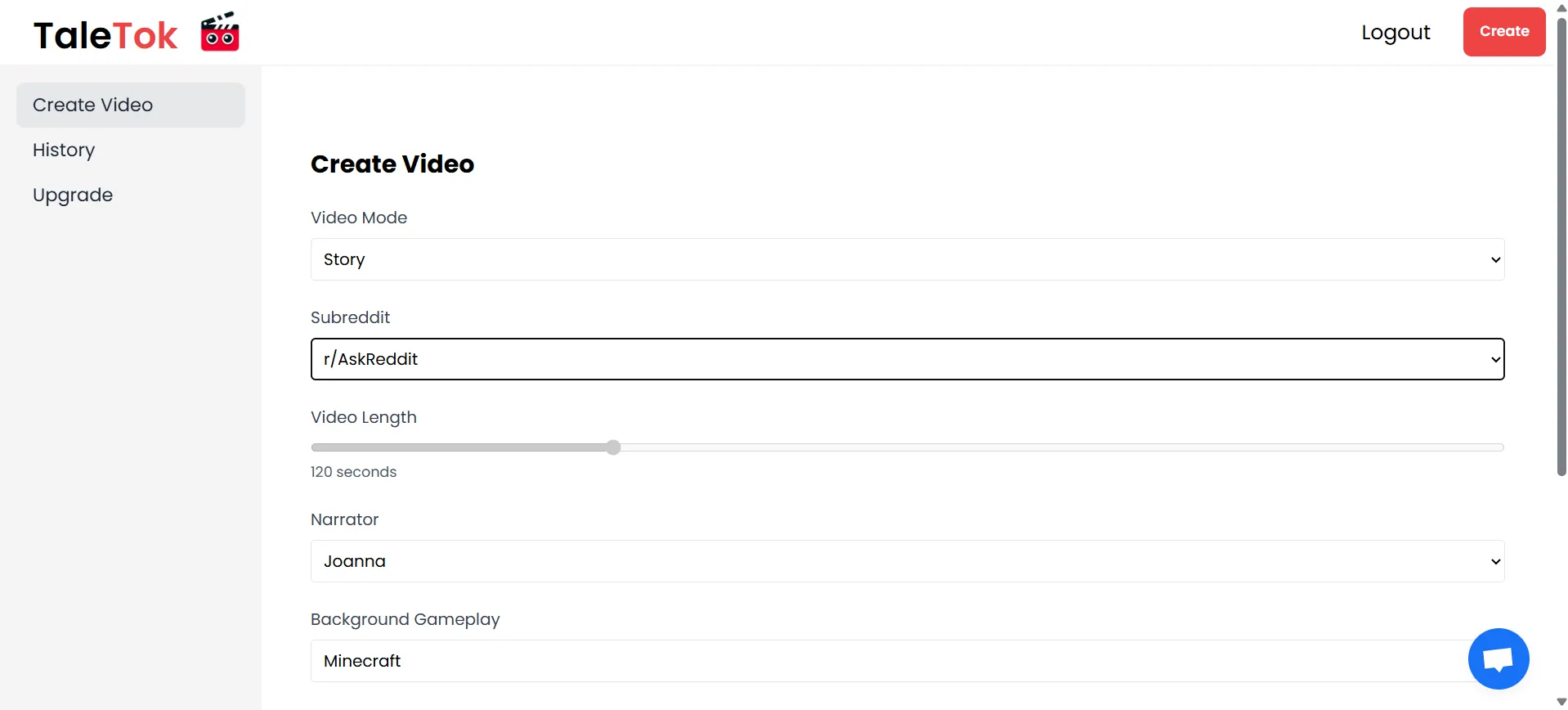Click the Narrator dropdown chevron arrow
Viewport: 1568px width, 710px height.
point(1495,562)
